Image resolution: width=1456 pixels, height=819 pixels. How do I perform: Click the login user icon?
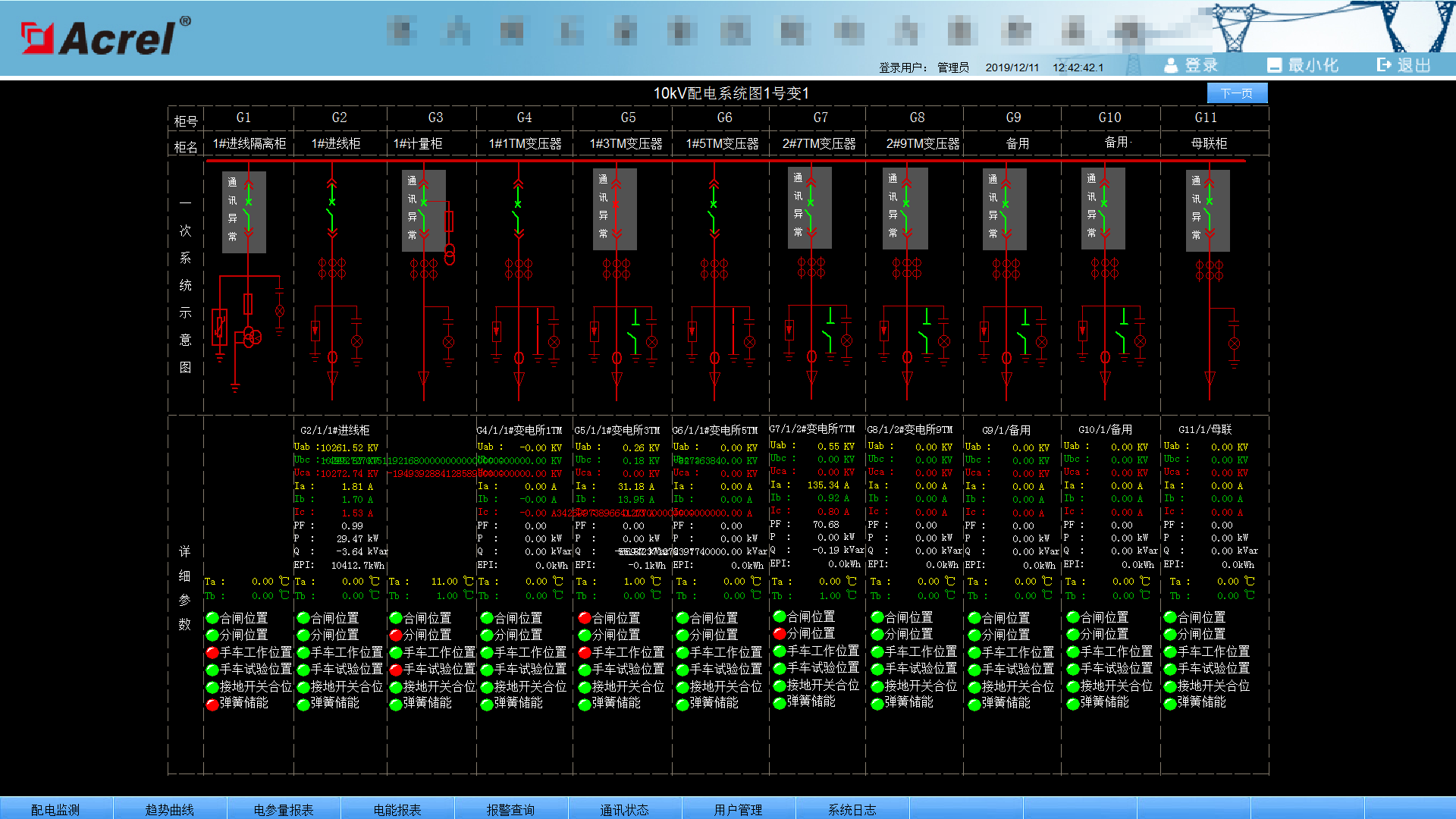coord(1172,65)
